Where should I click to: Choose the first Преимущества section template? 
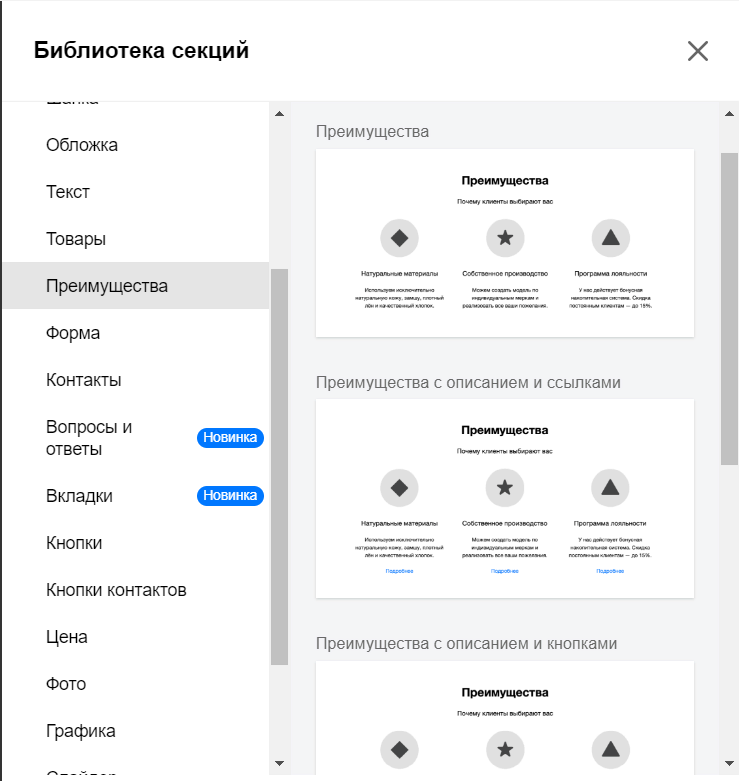click(x=505, y=243)
